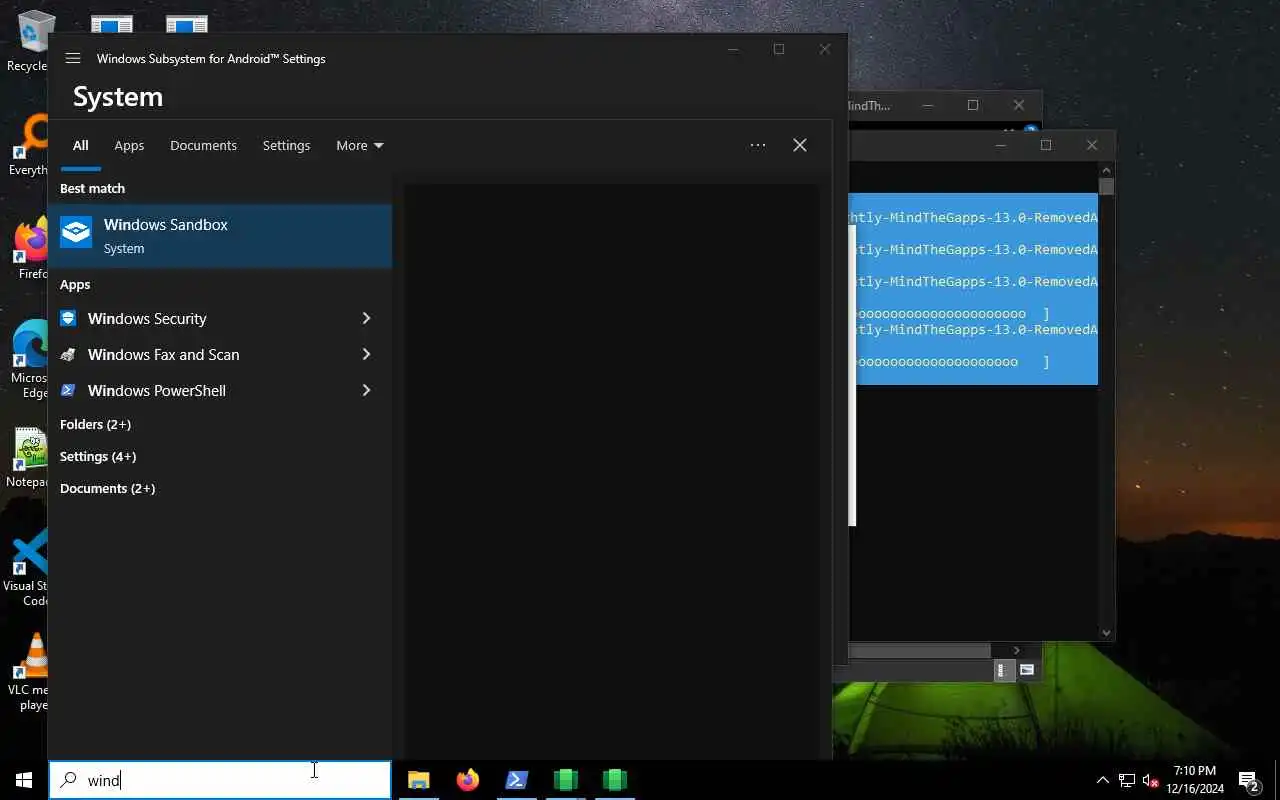Show Documents (2+) results
This screenshot has height=800, width=1280.
[x=107, y=488]
